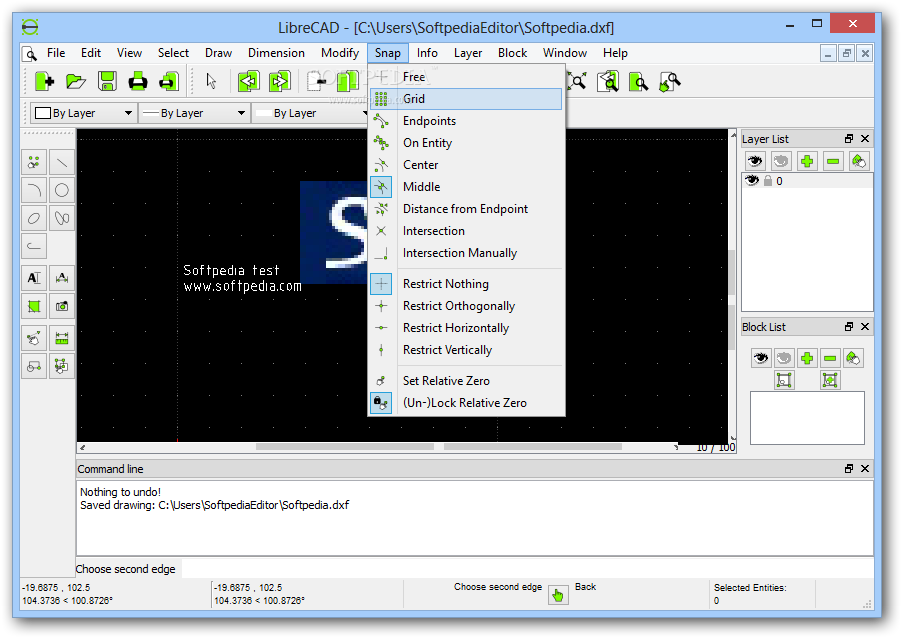Add a new layer with the plus icon
Image resolution: width=902 pixels, height=638 pixels.
[x=807, y=161]
